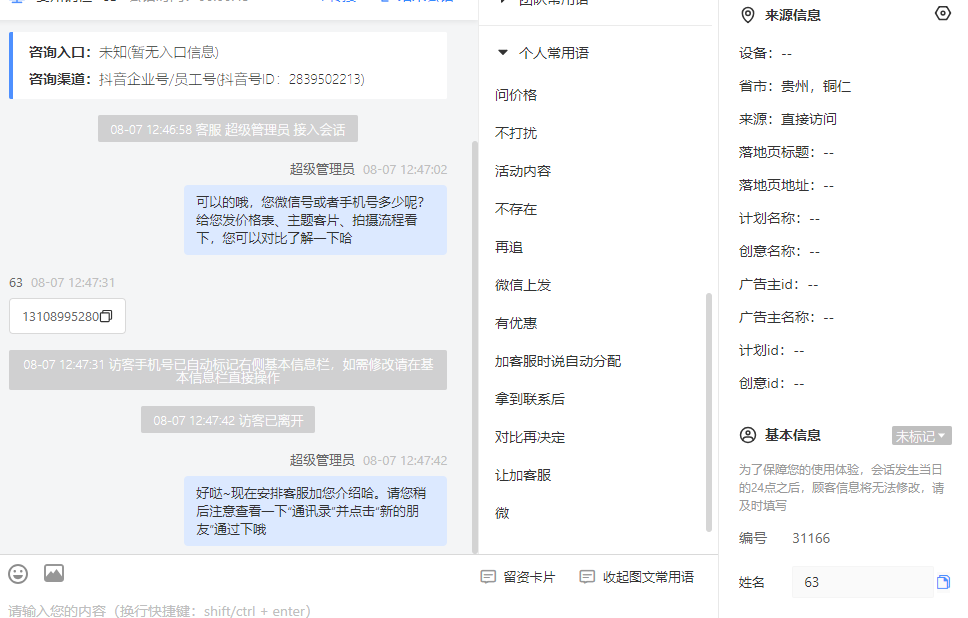Viewport: 968px width, 618px height.
Task: Pick the 拿到联系后 quick phrase
Action: [x=530, y=399]
